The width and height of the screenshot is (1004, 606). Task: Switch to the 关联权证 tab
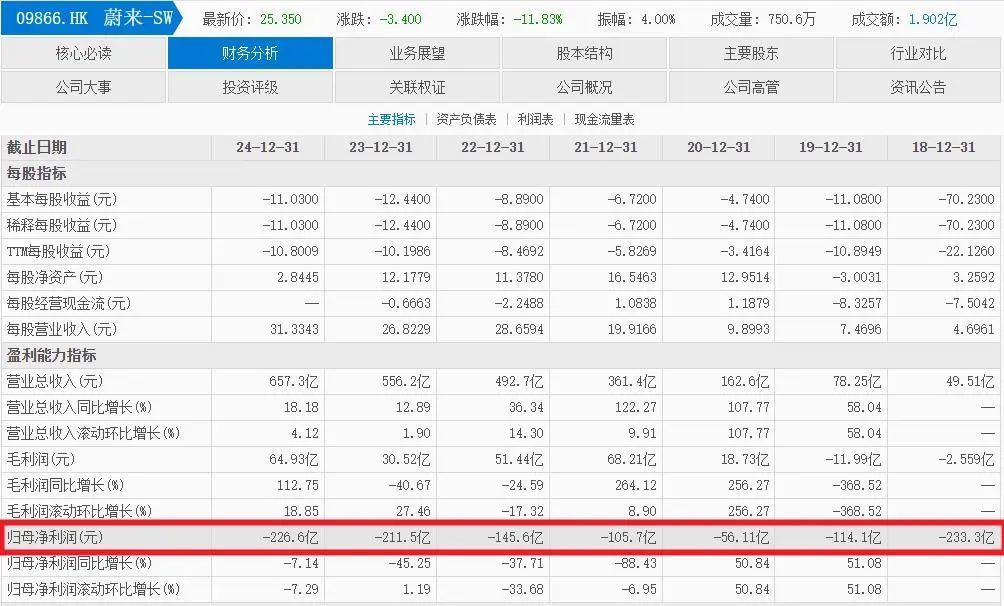click(x=417, y=87)
